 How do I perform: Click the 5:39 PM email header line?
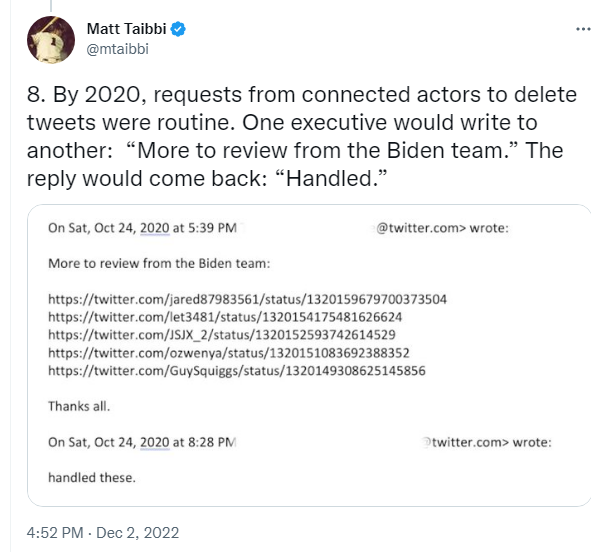[x=278, y=228]
